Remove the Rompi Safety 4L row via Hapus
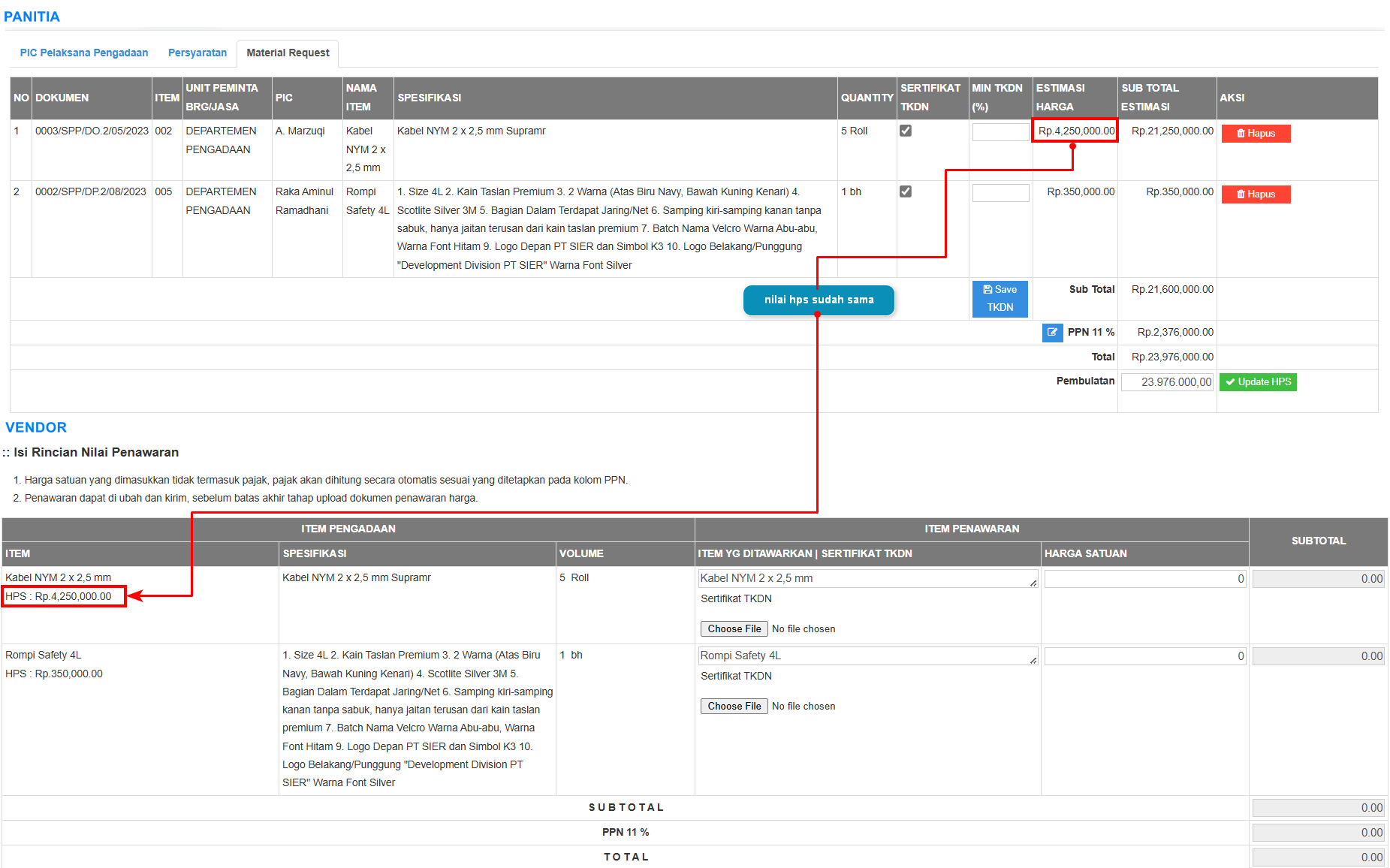This screenshot has height=868, width=1390. [x=1256, y=194]
